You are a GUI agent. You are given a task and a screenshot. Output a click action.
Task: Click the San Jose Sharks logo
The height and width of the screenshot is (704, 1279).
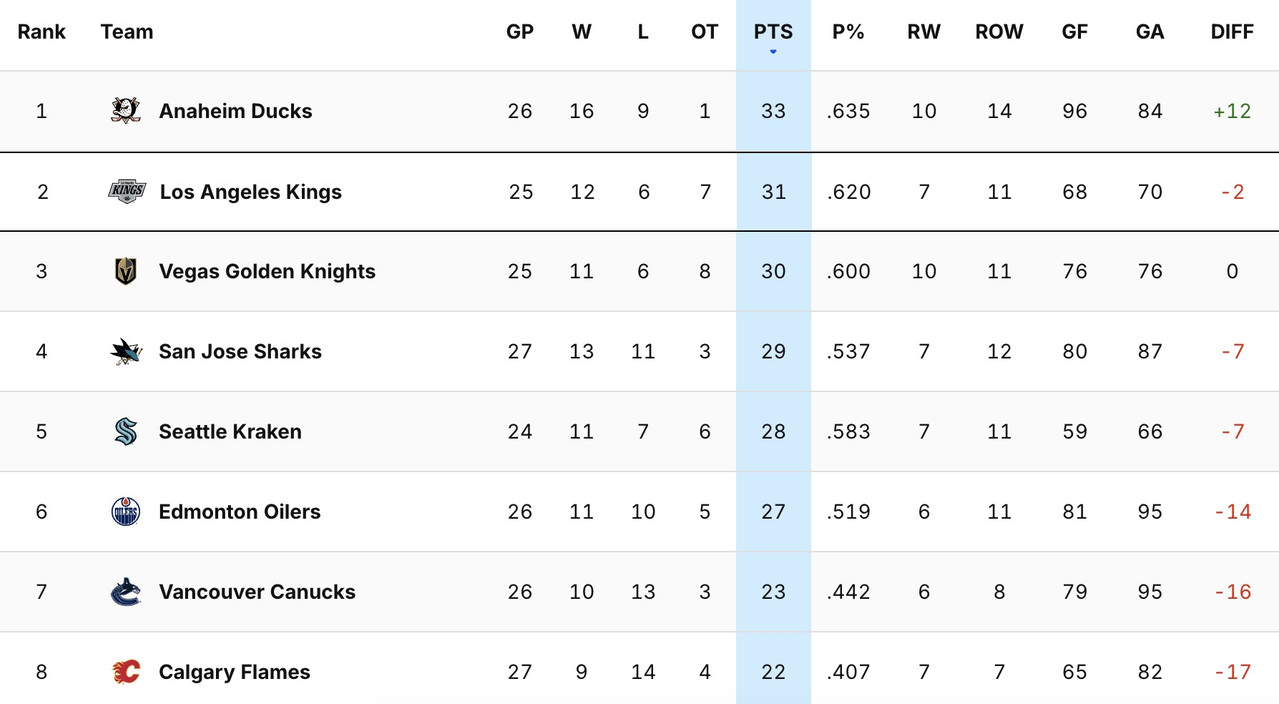[x=124, y=351]
